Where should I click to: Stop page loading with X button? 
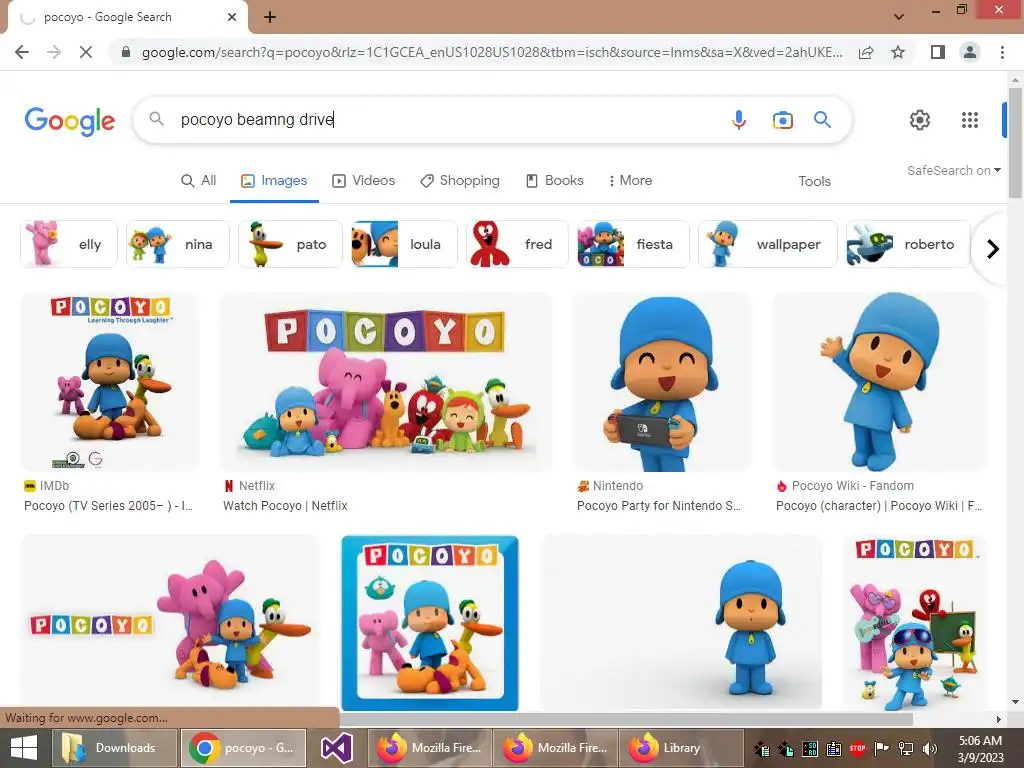click(x=86, y=52)
